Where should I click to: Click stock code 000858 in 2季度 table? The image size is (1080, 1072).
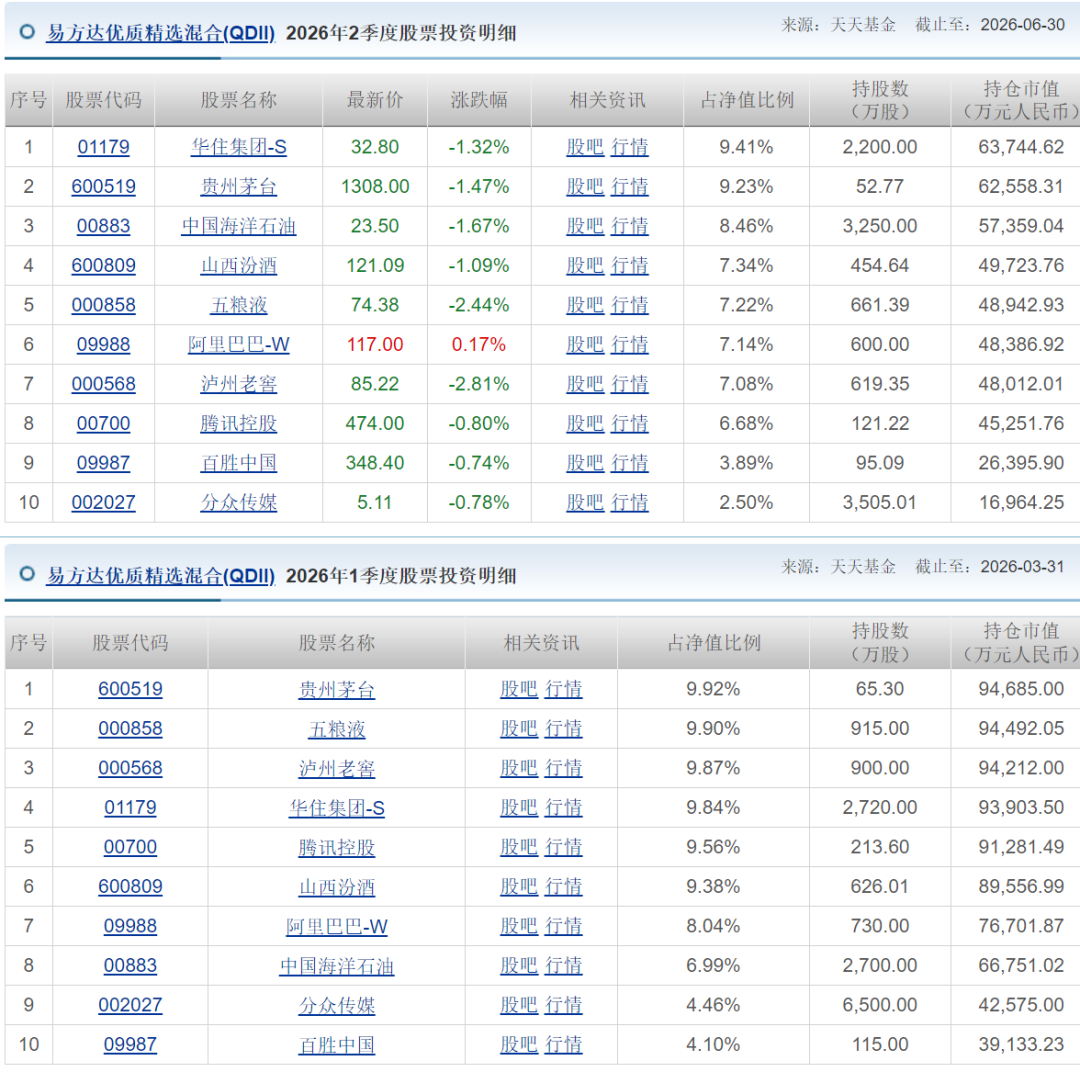tap(103, 305)
